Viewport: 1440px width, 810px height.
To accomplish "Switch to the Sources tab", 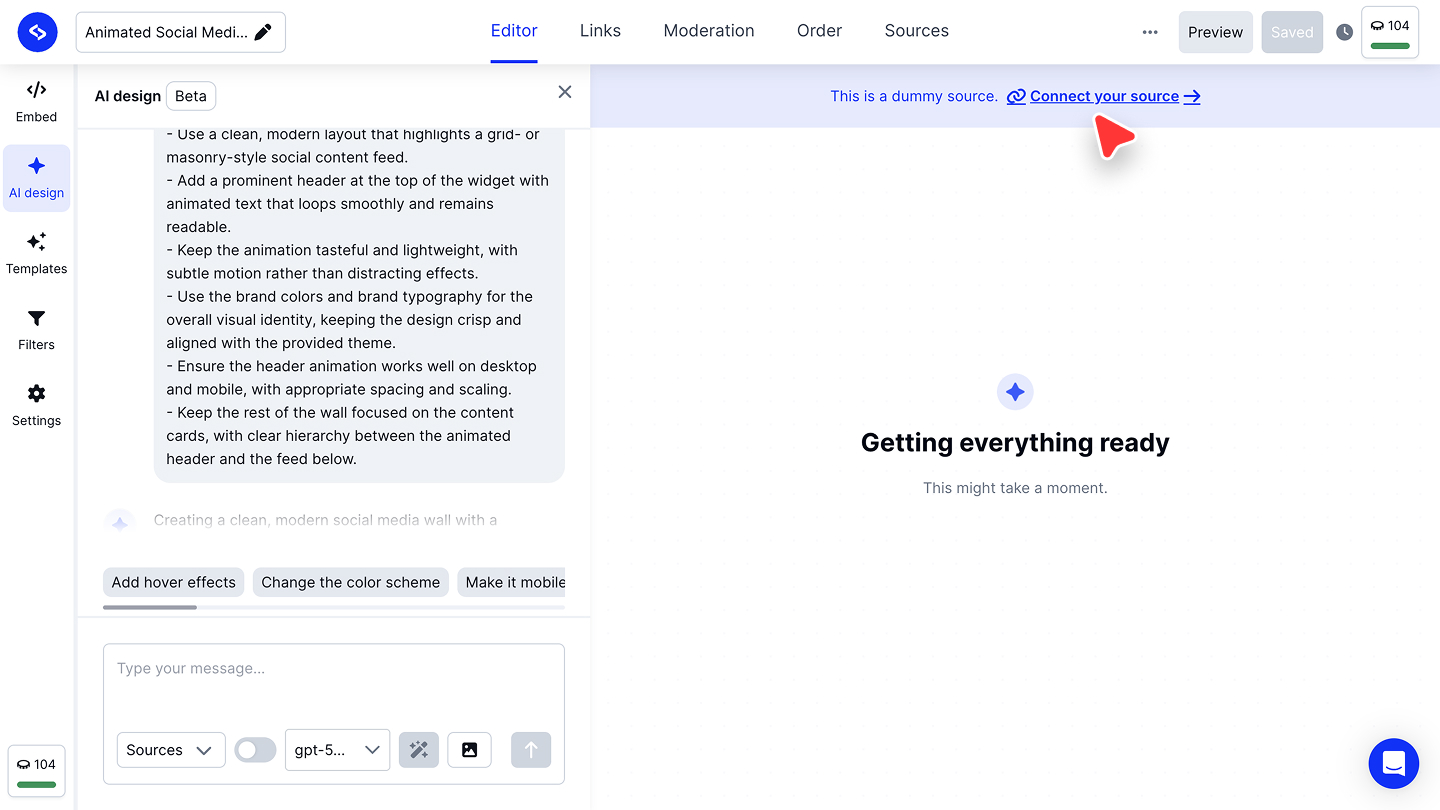I will coord(917,31).
